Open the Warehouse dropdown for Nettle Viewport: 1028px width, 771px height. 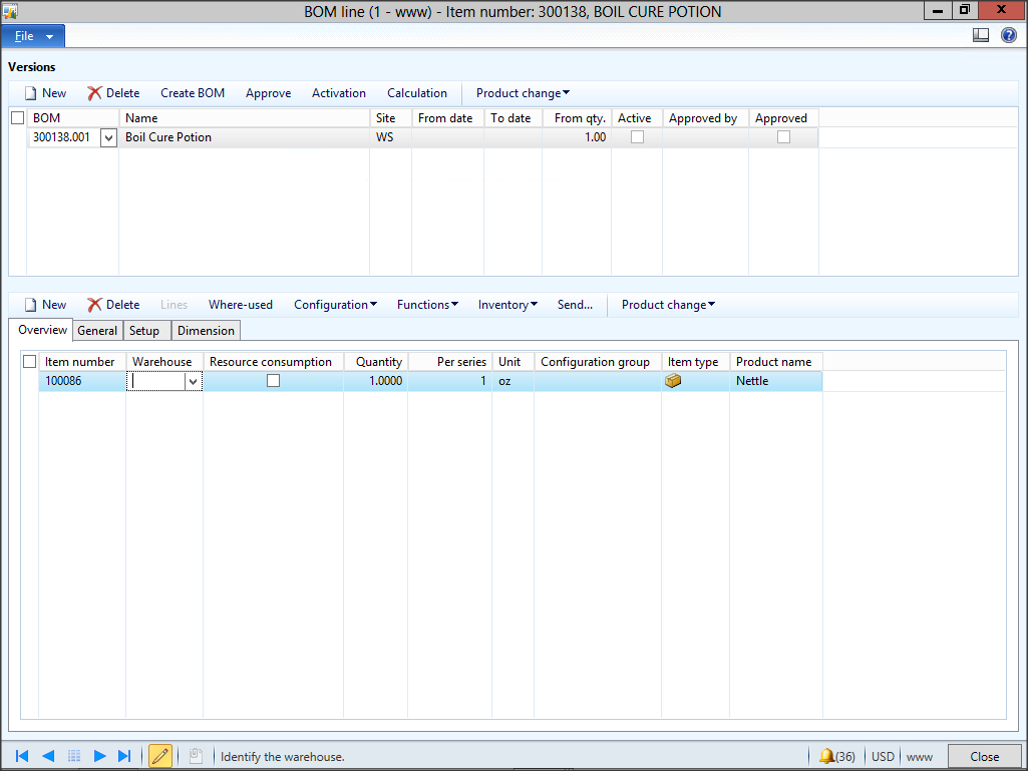click(192, 380)
